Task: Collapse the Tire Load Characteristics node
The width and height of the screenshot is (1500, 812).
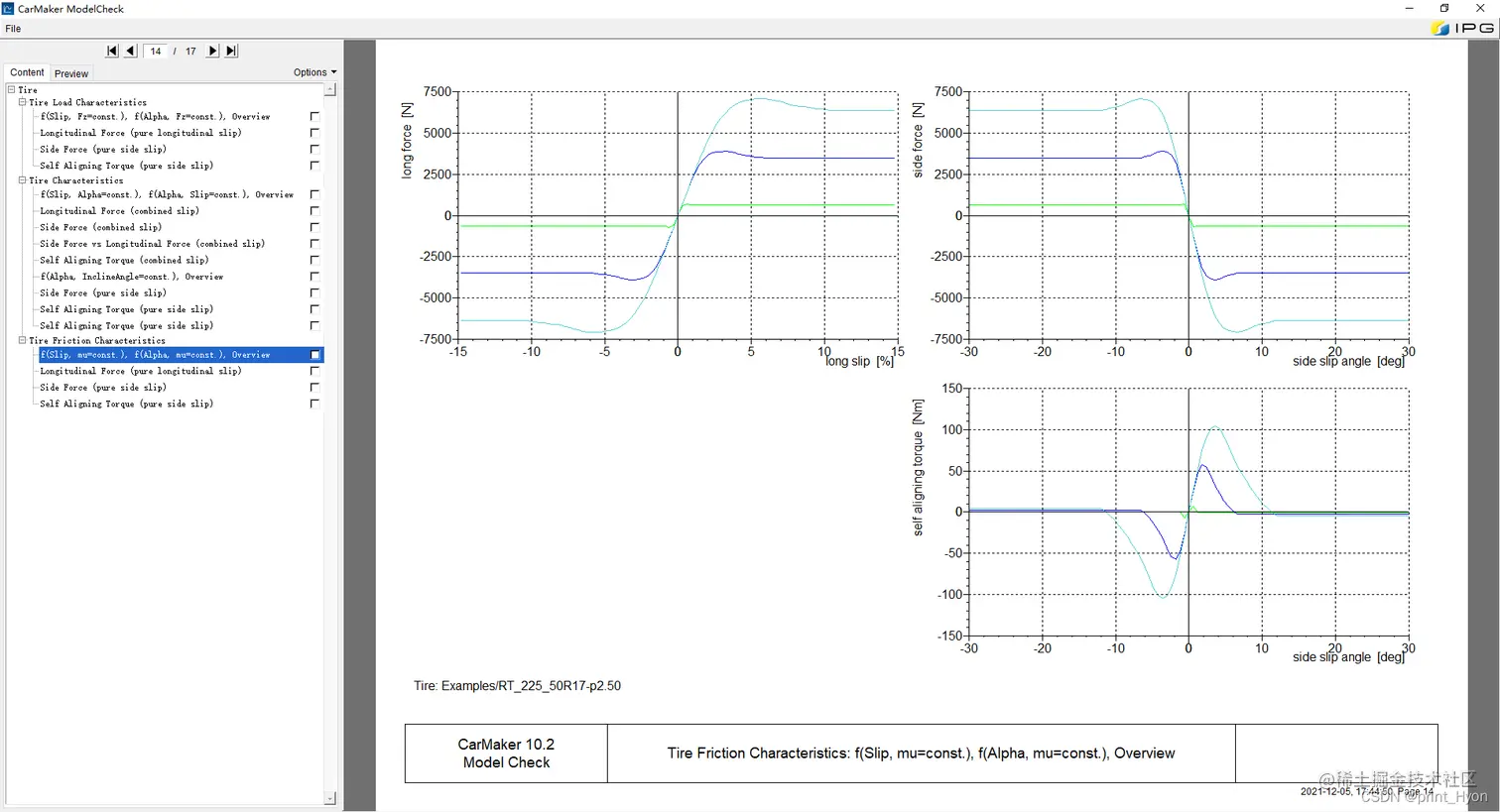Action: pos(22,102)
